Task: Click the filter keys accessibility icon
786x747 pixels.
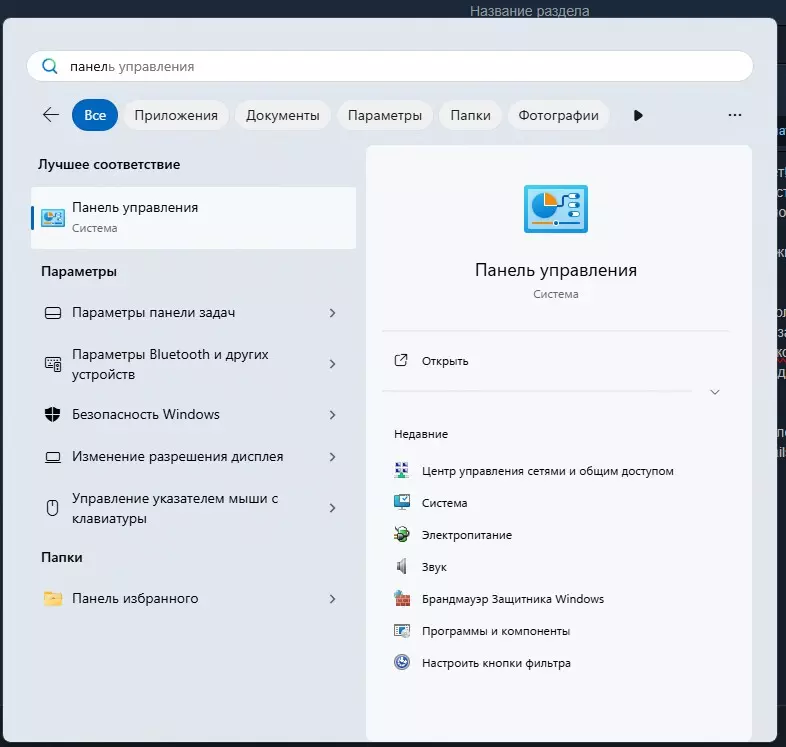Action: [402, 662]
